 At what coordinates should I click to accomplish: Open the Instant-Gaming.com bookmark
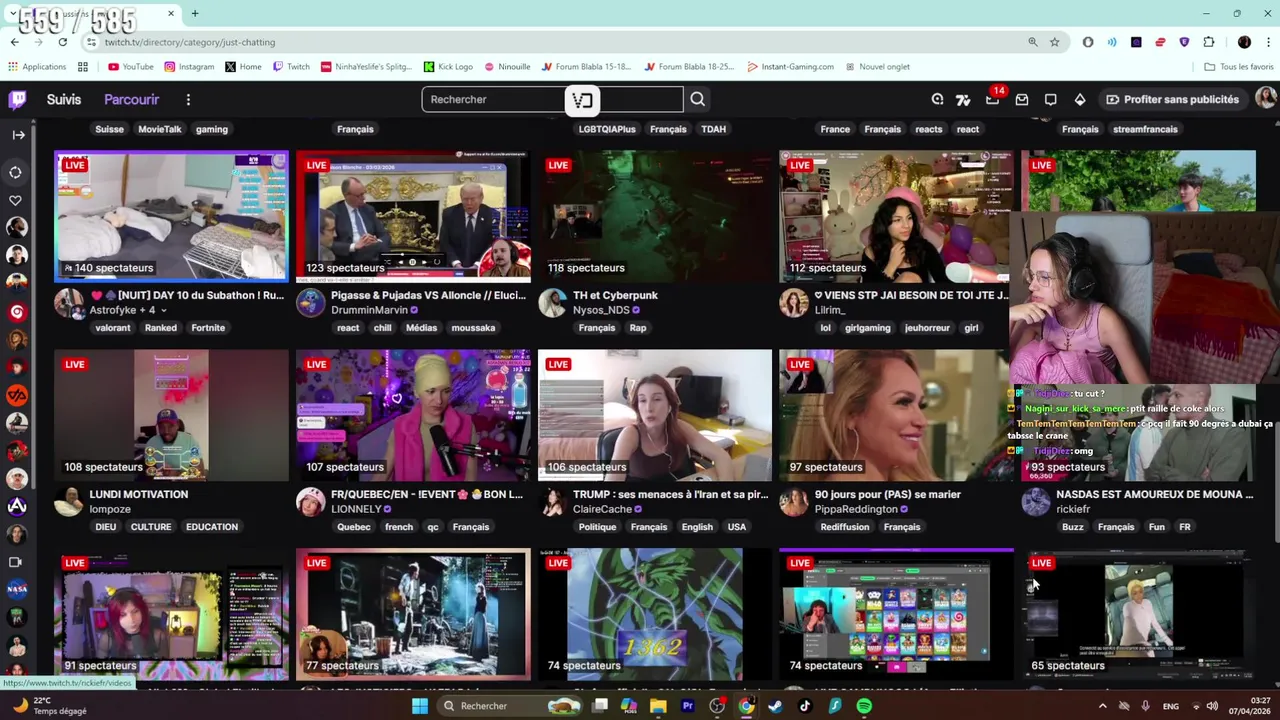point(789,67)
